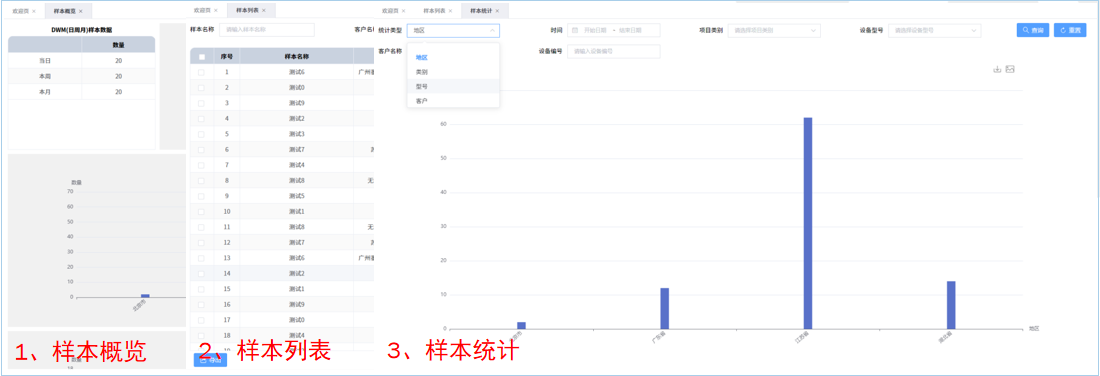Check the row 1 checkbox for 测试6

[202, 72]
